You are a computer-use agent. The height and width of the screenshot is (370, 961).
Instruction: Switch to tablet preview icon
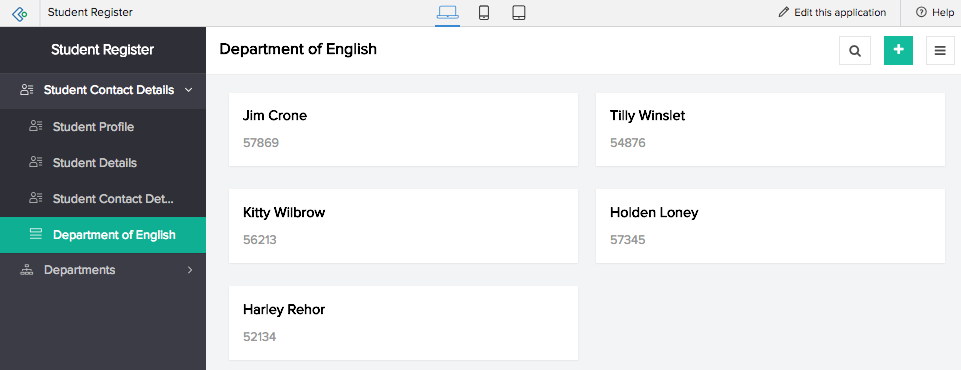(x=519, y=12)
